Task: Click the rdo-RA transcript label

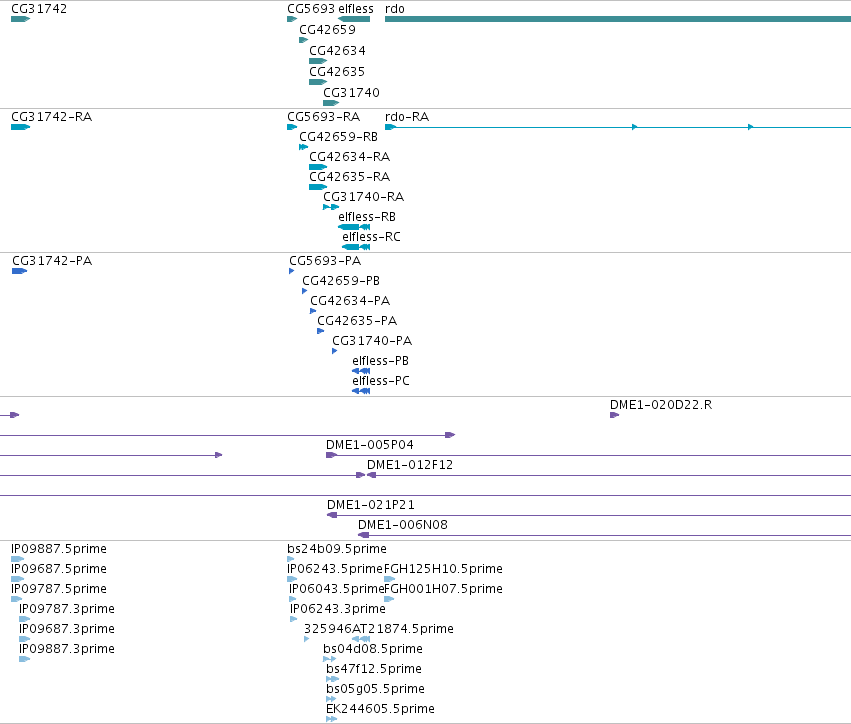Action: coord(407,117)
